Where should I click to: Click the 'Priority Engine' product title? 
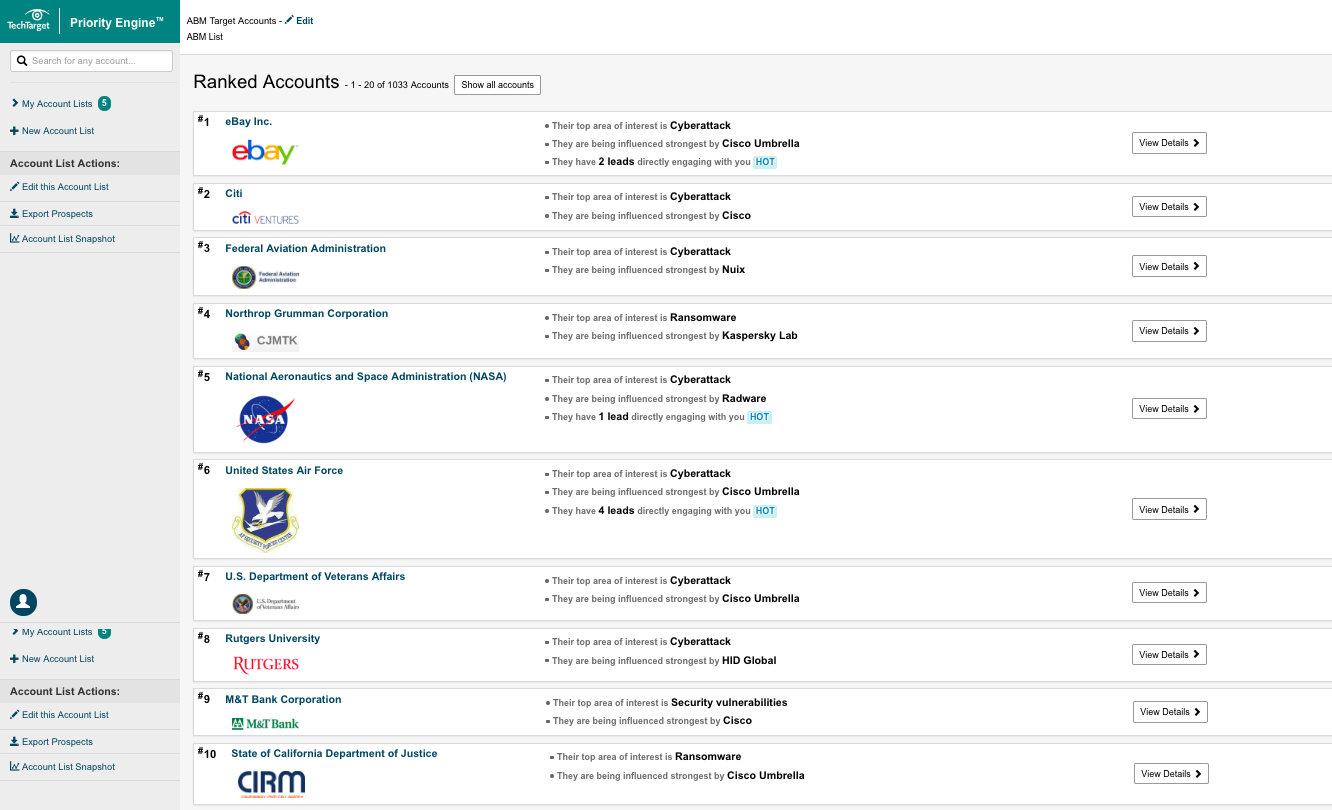click(x=117, y=22)
